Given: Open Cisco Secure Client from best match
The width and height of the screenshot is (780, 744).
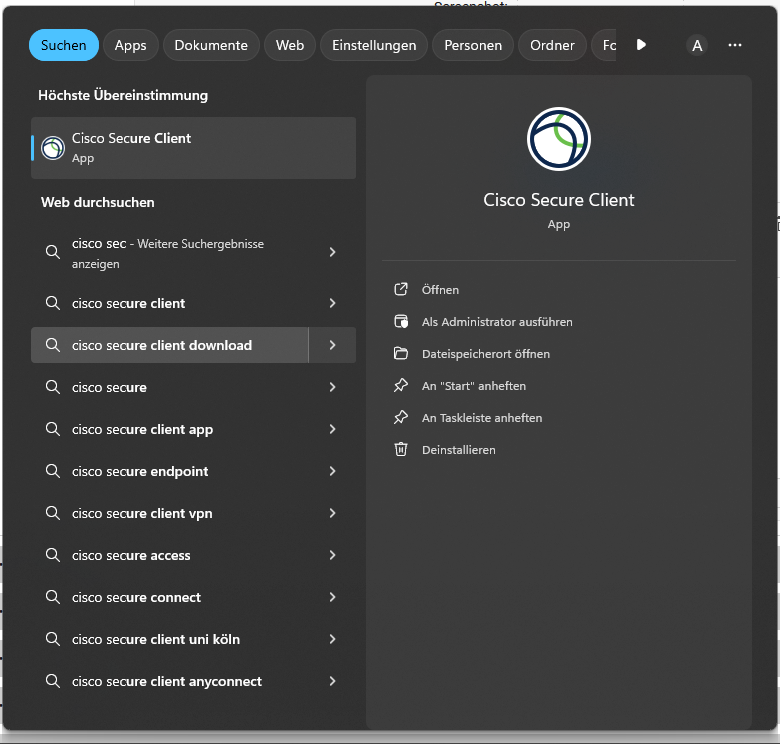Looking at the screenshot, I should coord(193,148).
